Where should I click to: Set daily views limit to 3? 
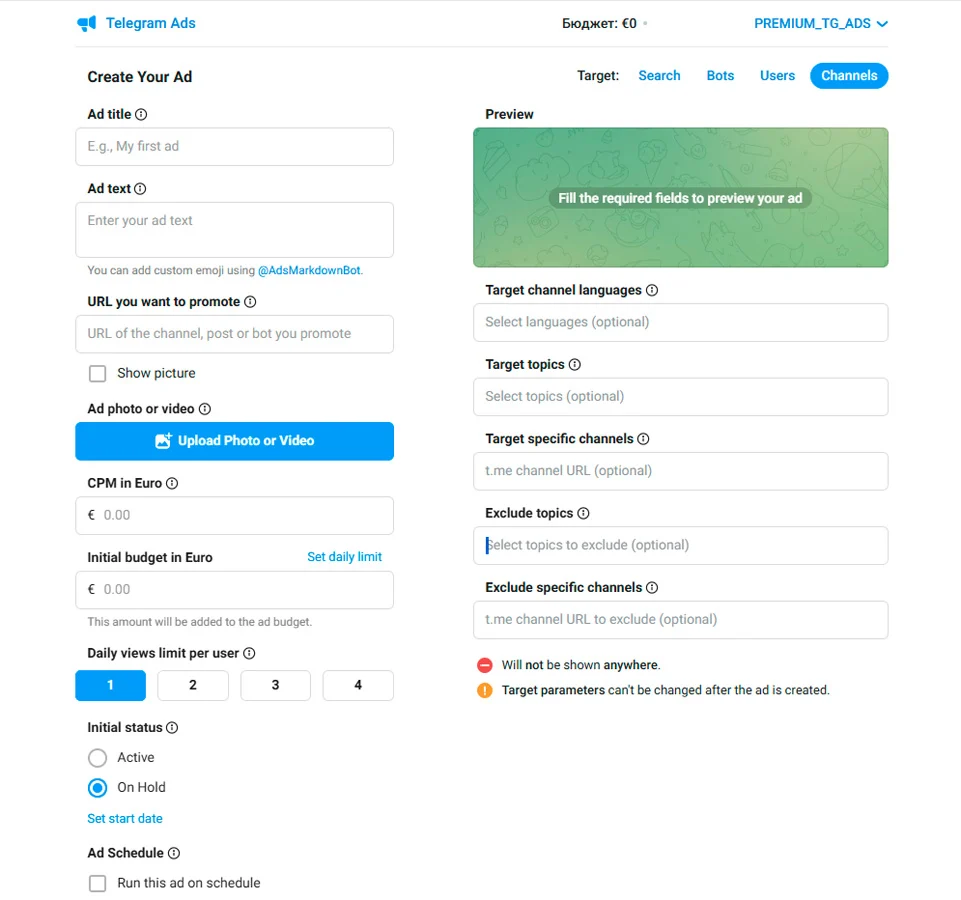[275, 685]
